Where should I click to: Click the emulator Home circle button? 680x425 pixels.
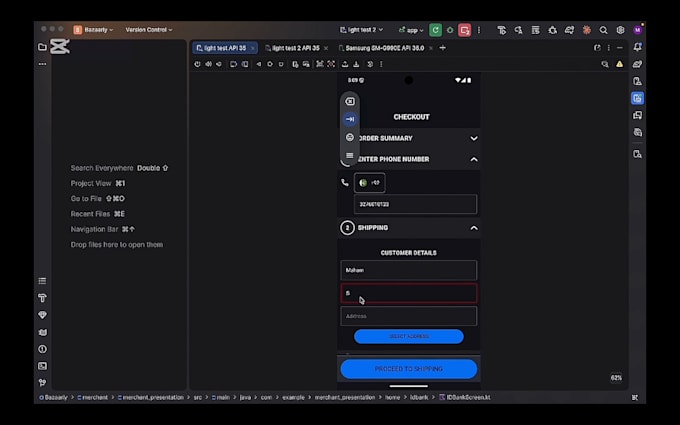tap(270, 64)
